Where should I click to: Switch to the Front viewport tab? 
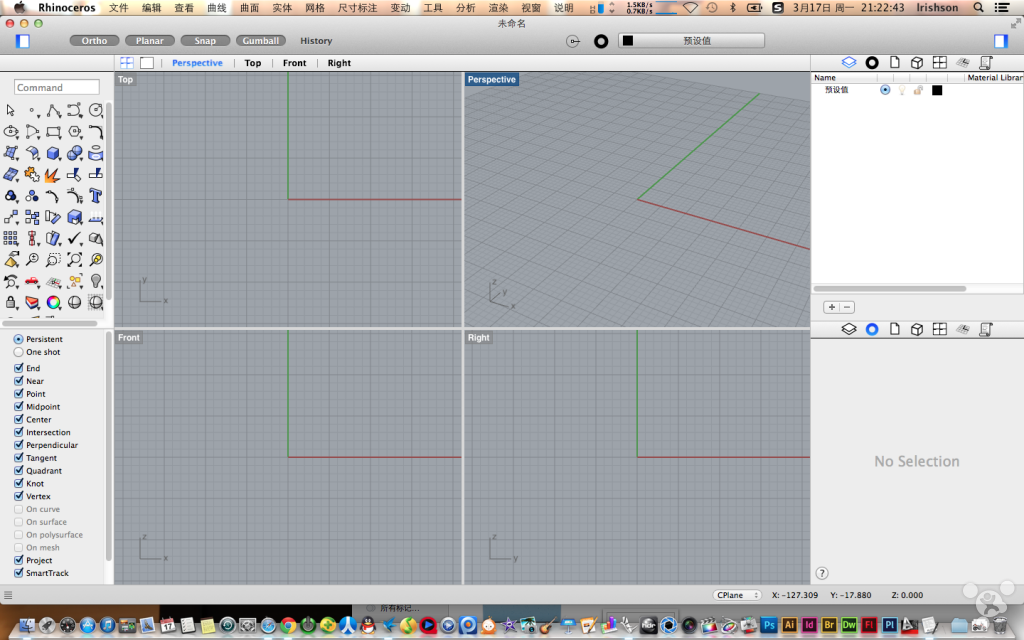click(x=295, y=63)
